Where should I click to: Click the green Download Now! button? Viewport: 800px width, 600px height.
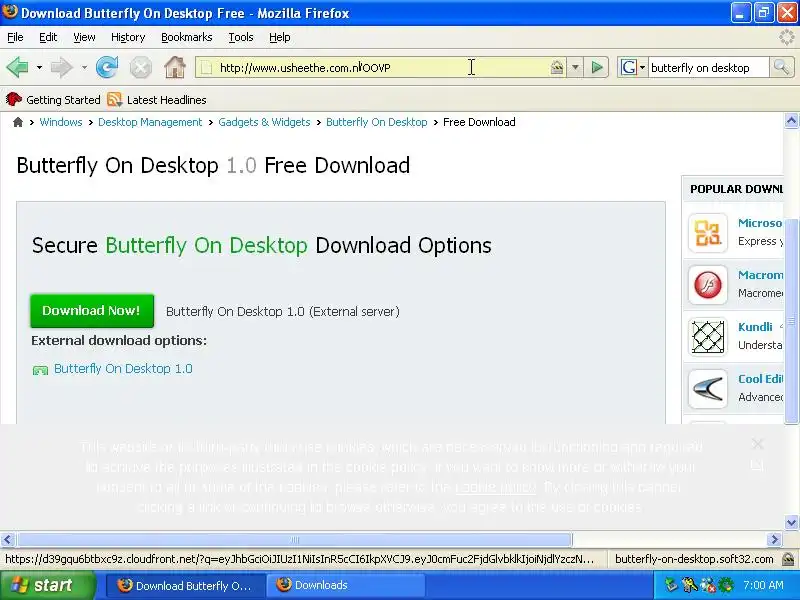coord(92,311)
